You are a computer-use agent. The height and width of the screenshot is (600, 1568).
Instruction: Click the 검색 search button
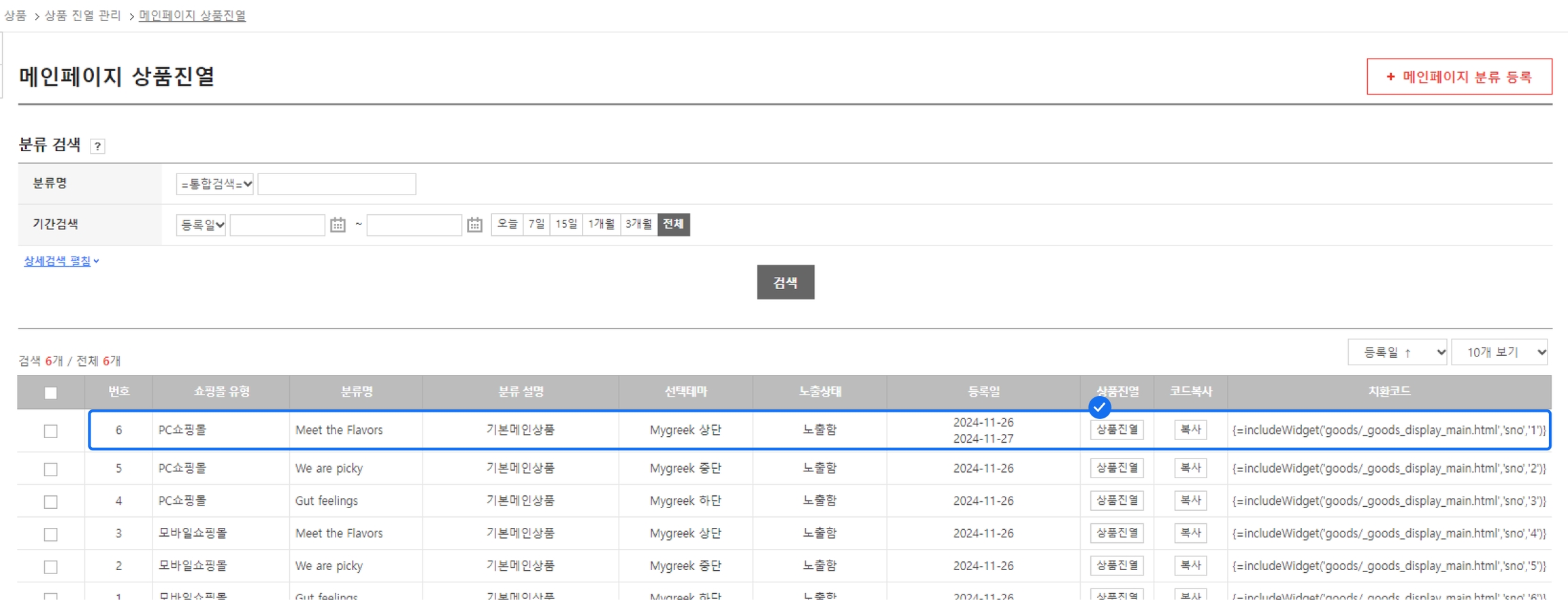click(x=785, y=282)
